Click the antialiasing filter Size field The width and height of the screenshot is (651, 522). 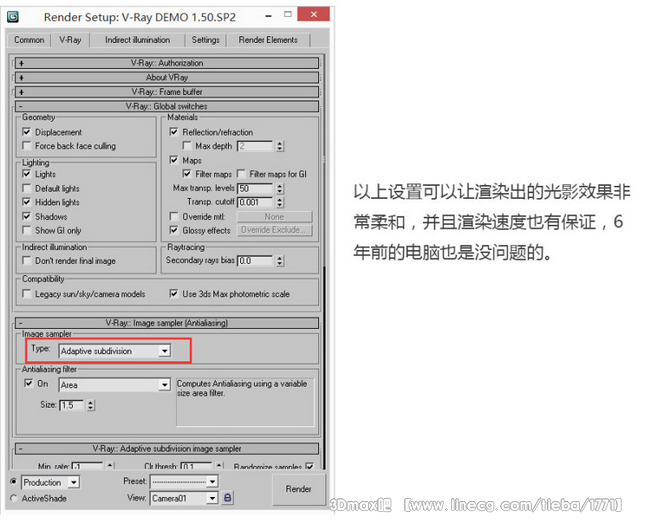[71, 405]
